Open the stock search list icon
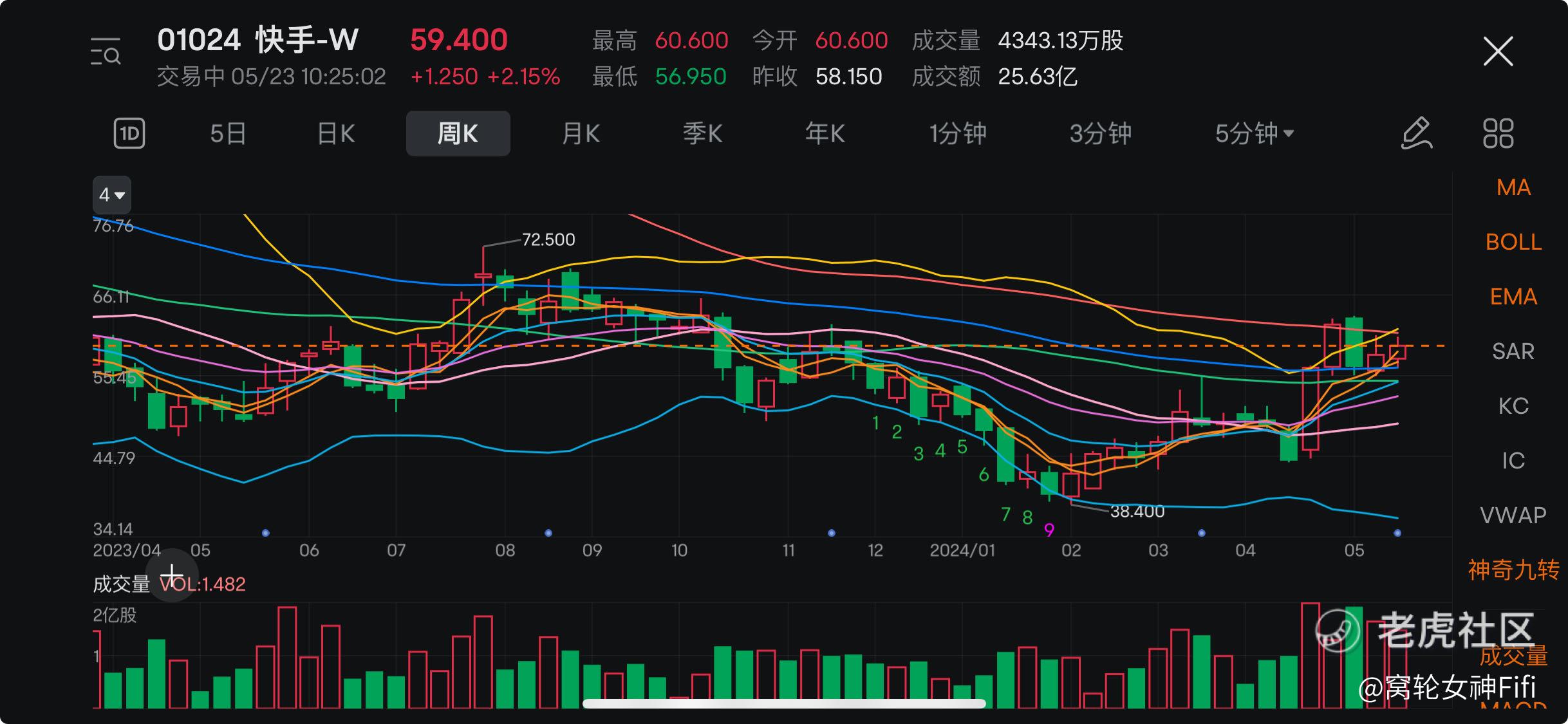The height and width of the screenshot is (724, 1568). coord(106,51)
